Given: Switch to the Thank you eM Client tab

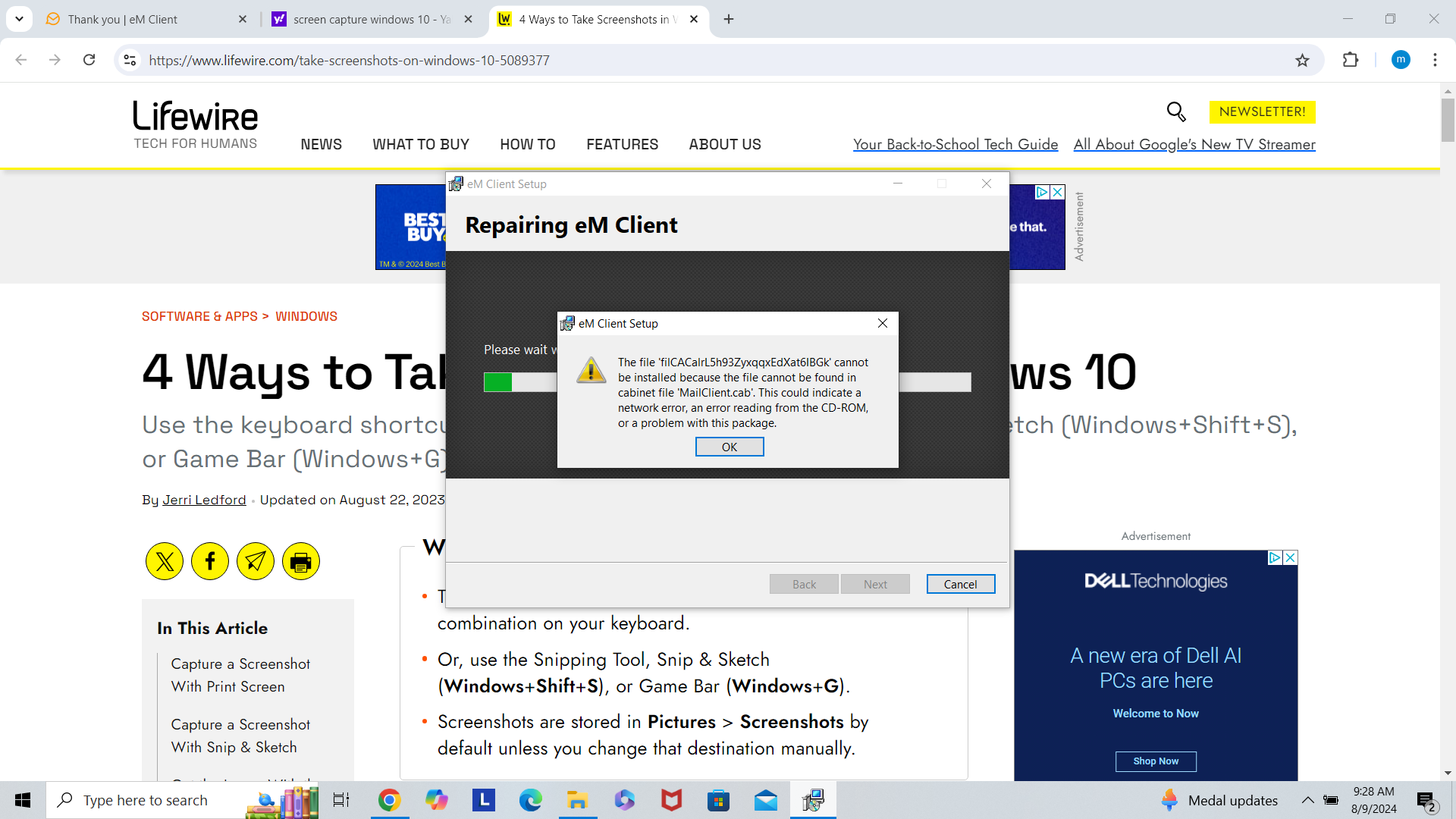Looking at the screenshot, I should (x=146, y=19).
